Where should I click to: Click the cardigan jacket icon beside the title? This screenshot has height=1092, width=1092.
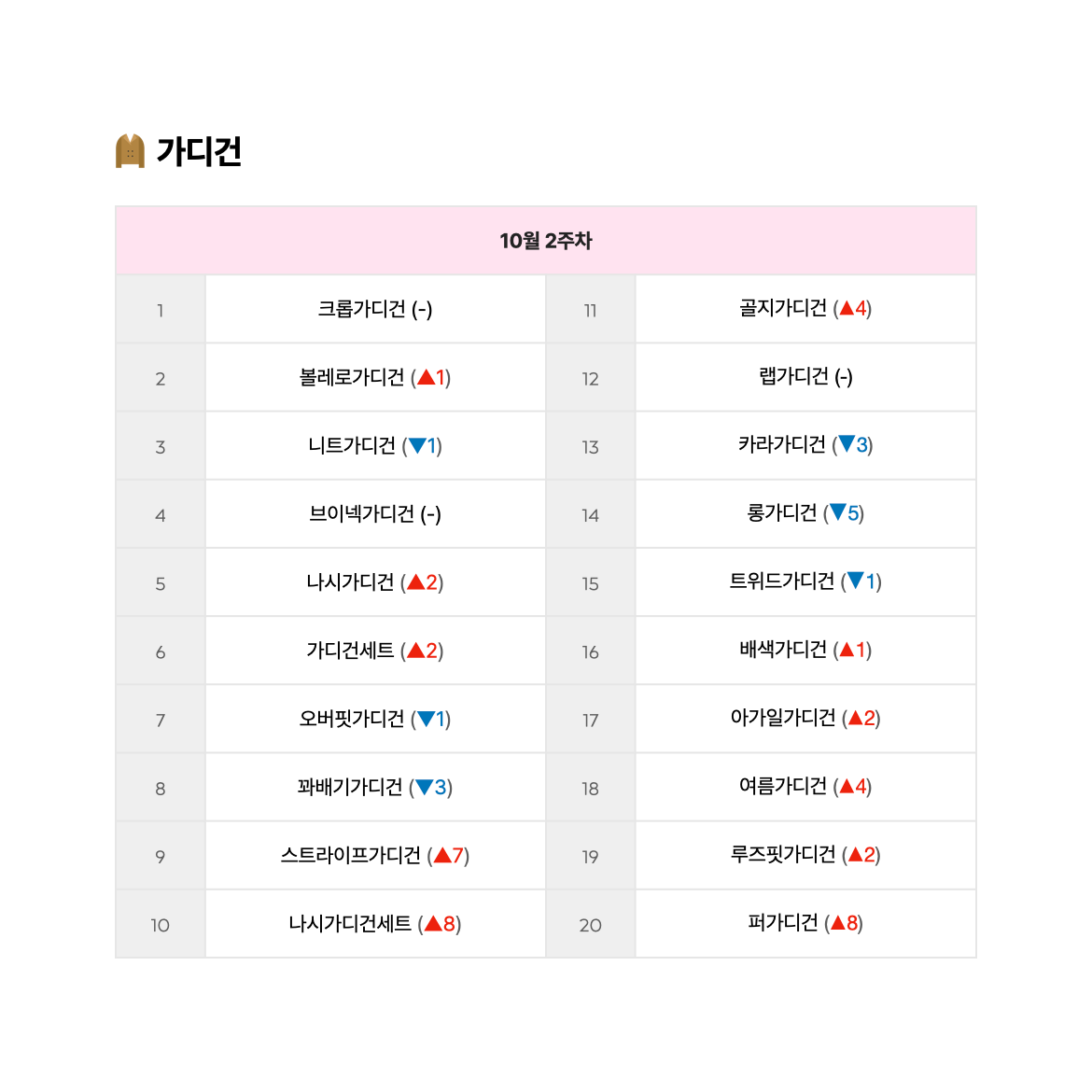[130, 150]
